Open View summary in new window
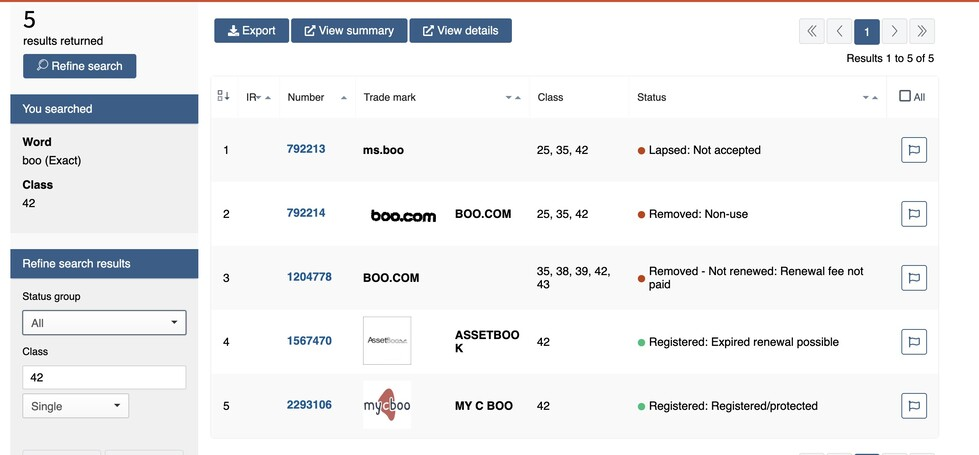The height and width of the screenshot is (455, 979). [x=349, y=31]
